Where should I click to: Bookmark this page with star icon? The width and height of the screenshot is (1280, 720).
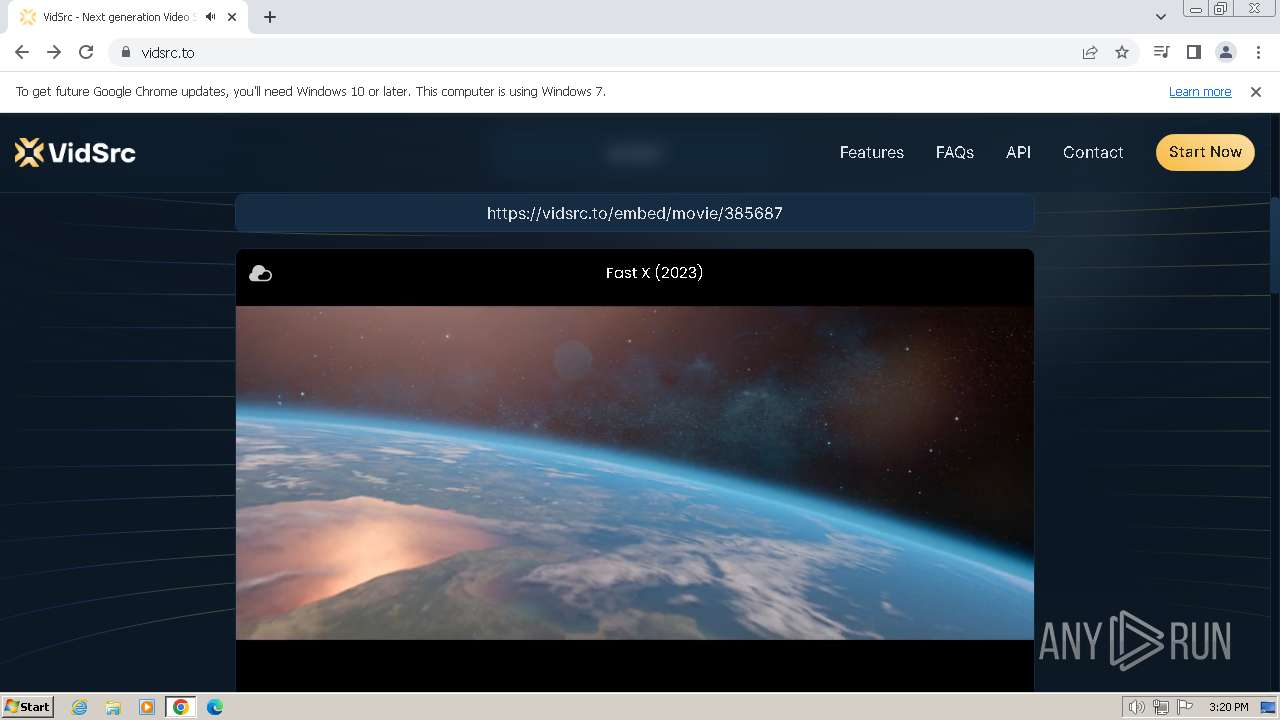[1122, 52]
